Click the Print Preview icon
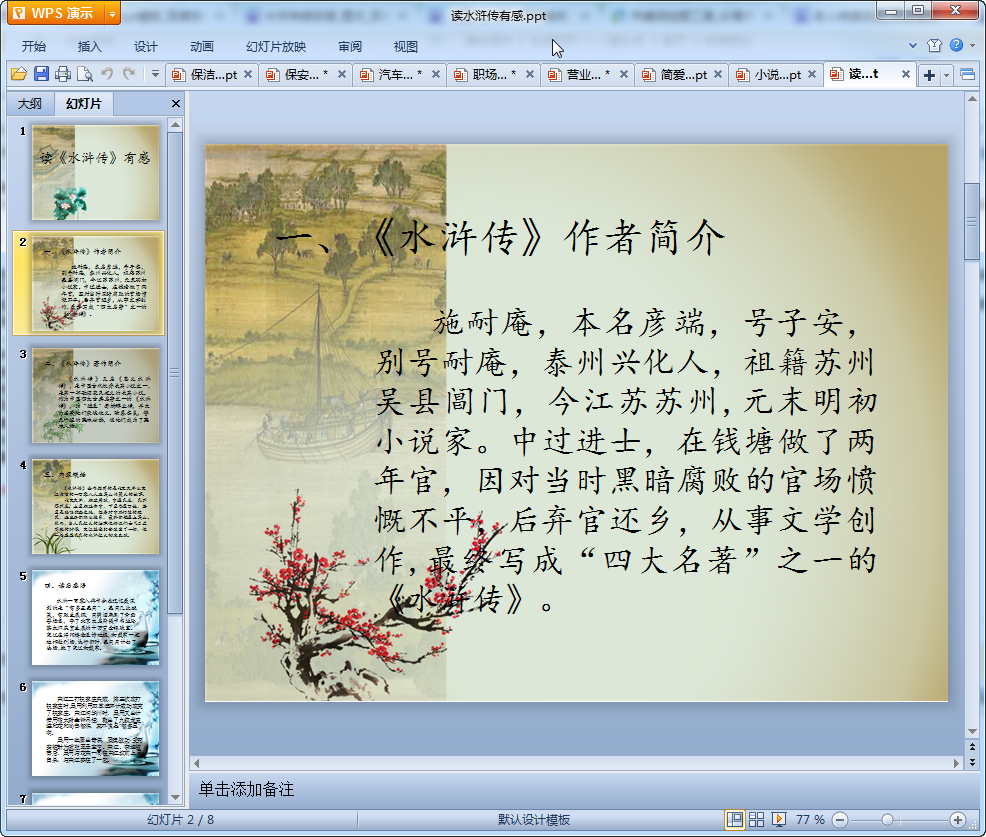Image resolution: width=986 pixels, height=837 pixels. 85,74
